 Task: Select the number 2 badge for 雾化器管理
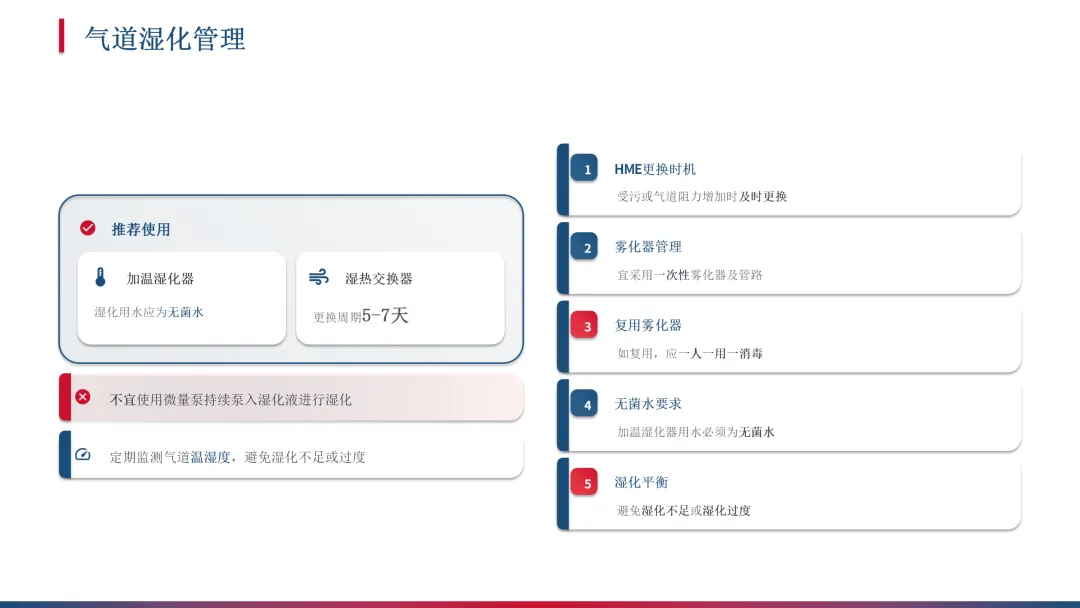584,247
